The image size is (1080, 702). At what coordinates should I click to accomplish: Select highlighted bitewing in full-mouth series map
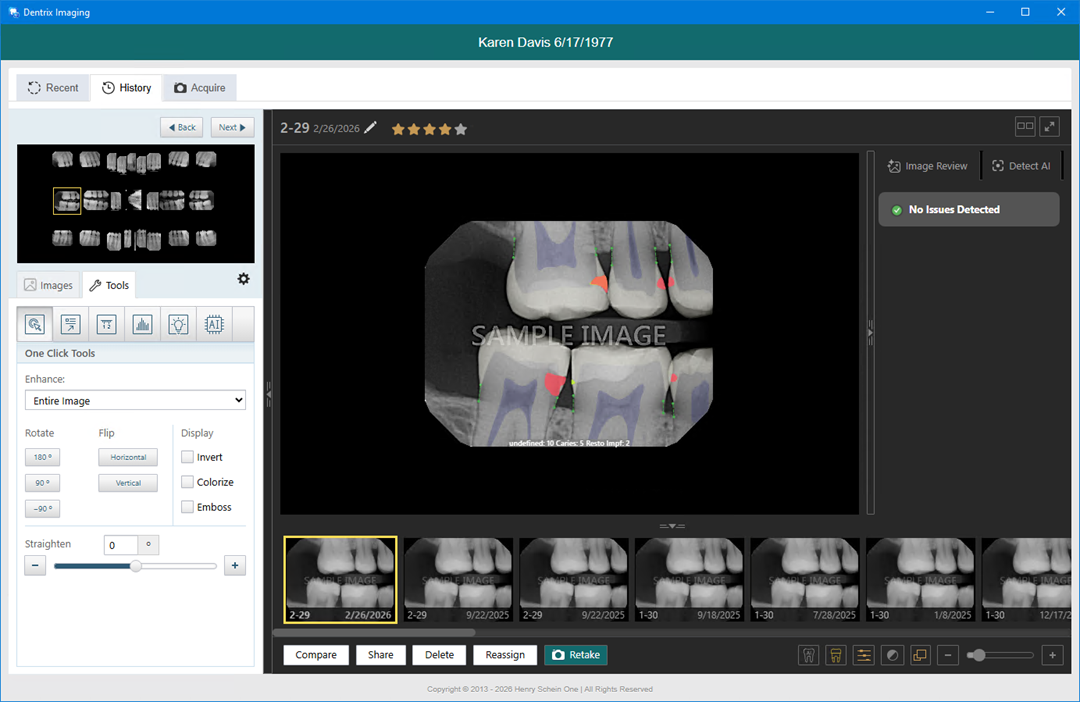point(67,201)
